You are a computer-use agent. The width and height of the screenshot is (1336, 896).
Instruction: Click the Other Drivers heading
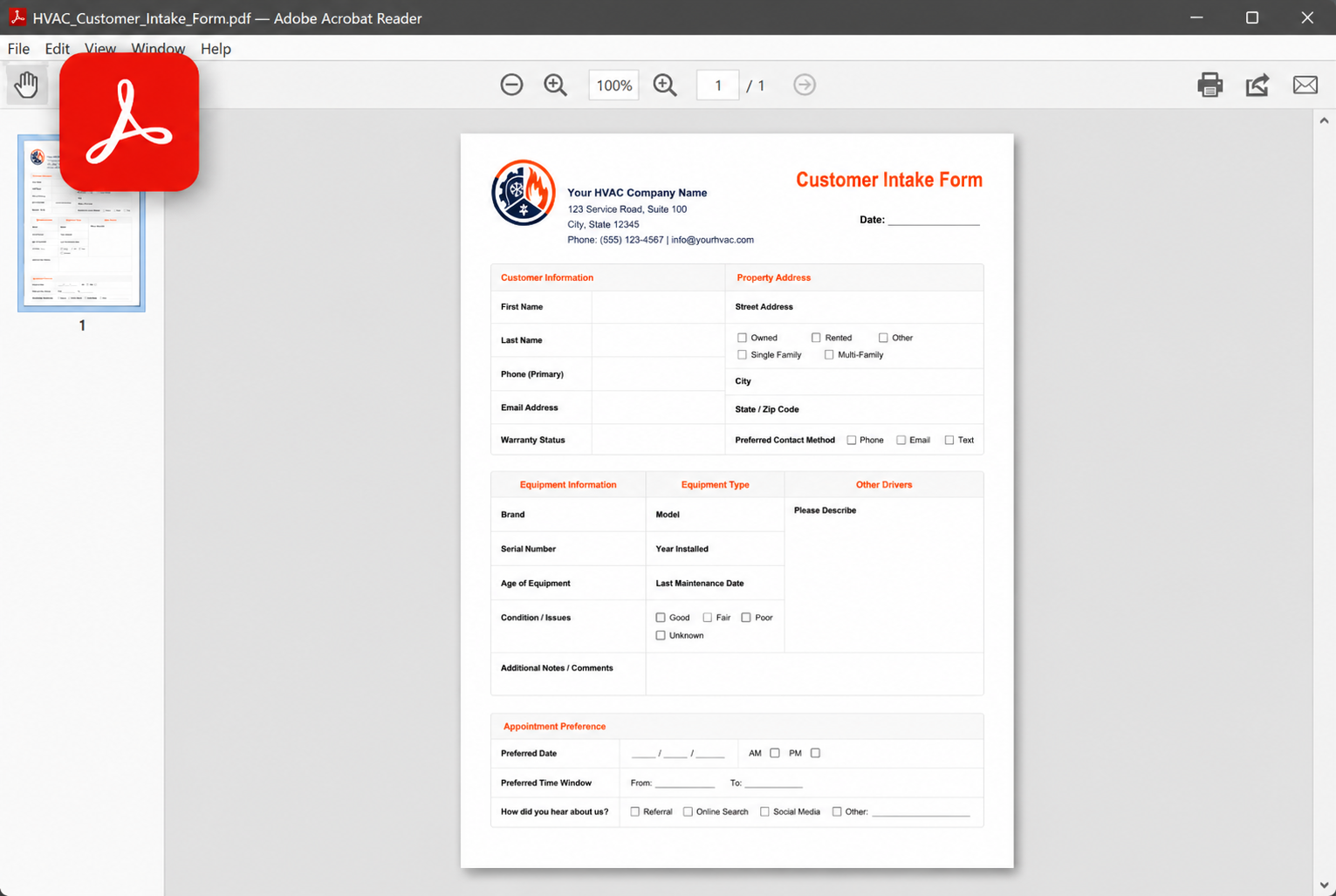[x=884, y=485]
